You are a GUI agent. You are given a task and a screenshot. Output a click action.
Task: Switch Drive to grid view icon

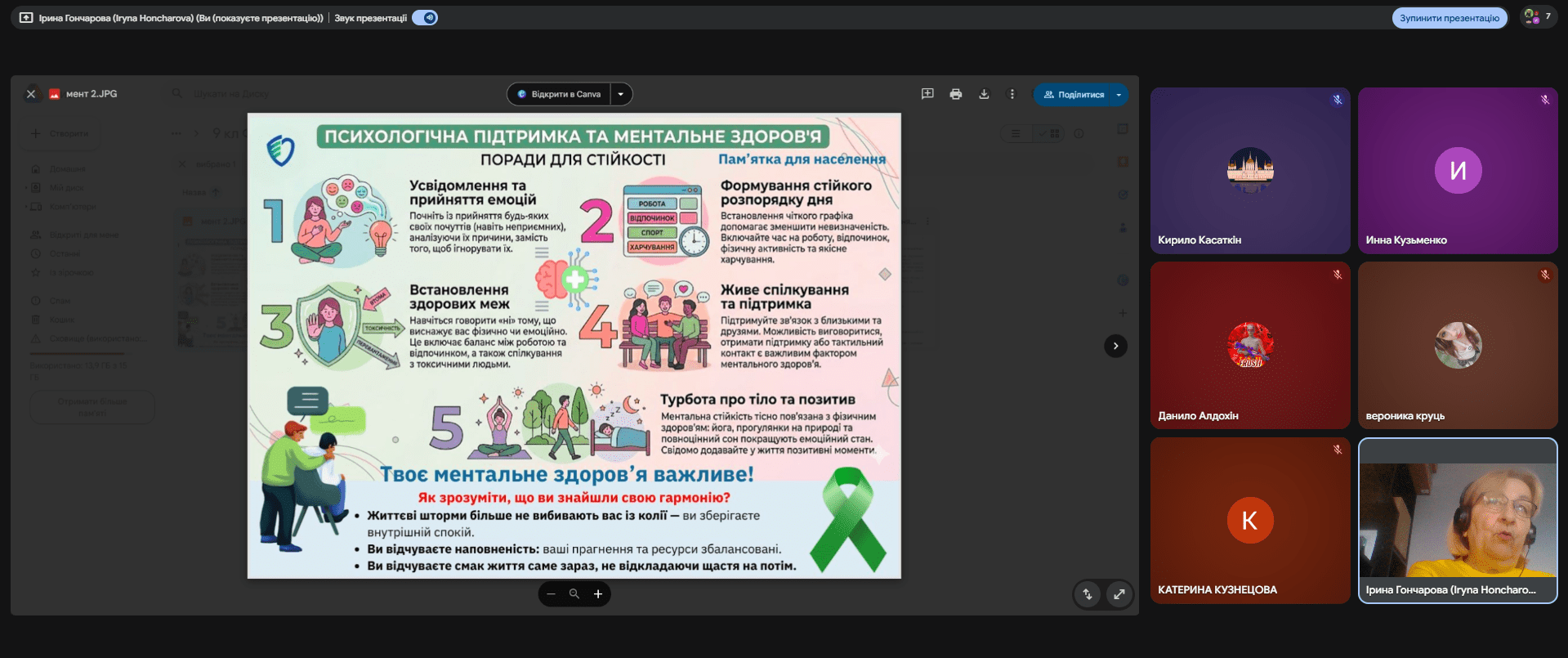click(1048, 133)
